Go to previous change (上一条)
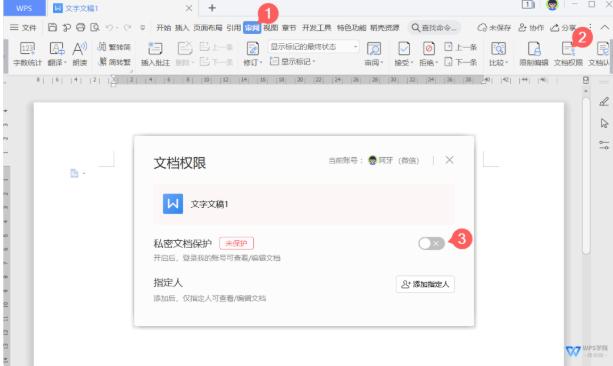The width and height of the screenshot is (613, 366). 461,47
